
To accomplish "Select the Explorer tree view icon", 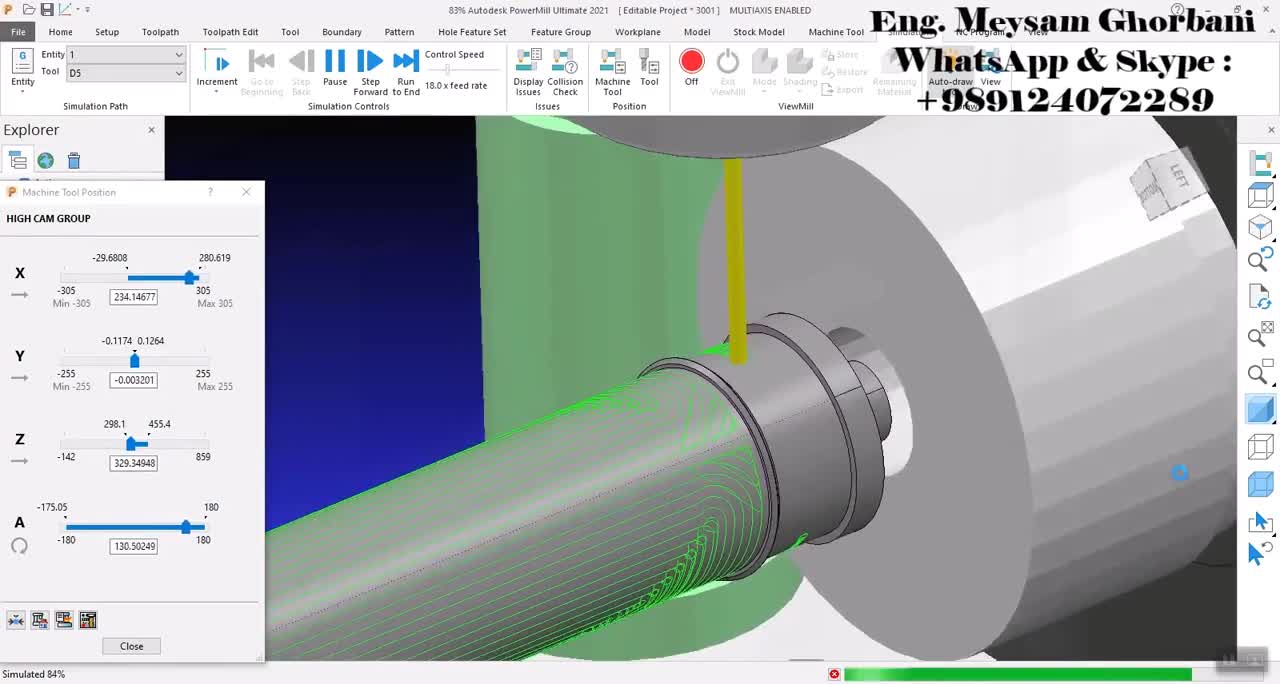I will (18, 160).
